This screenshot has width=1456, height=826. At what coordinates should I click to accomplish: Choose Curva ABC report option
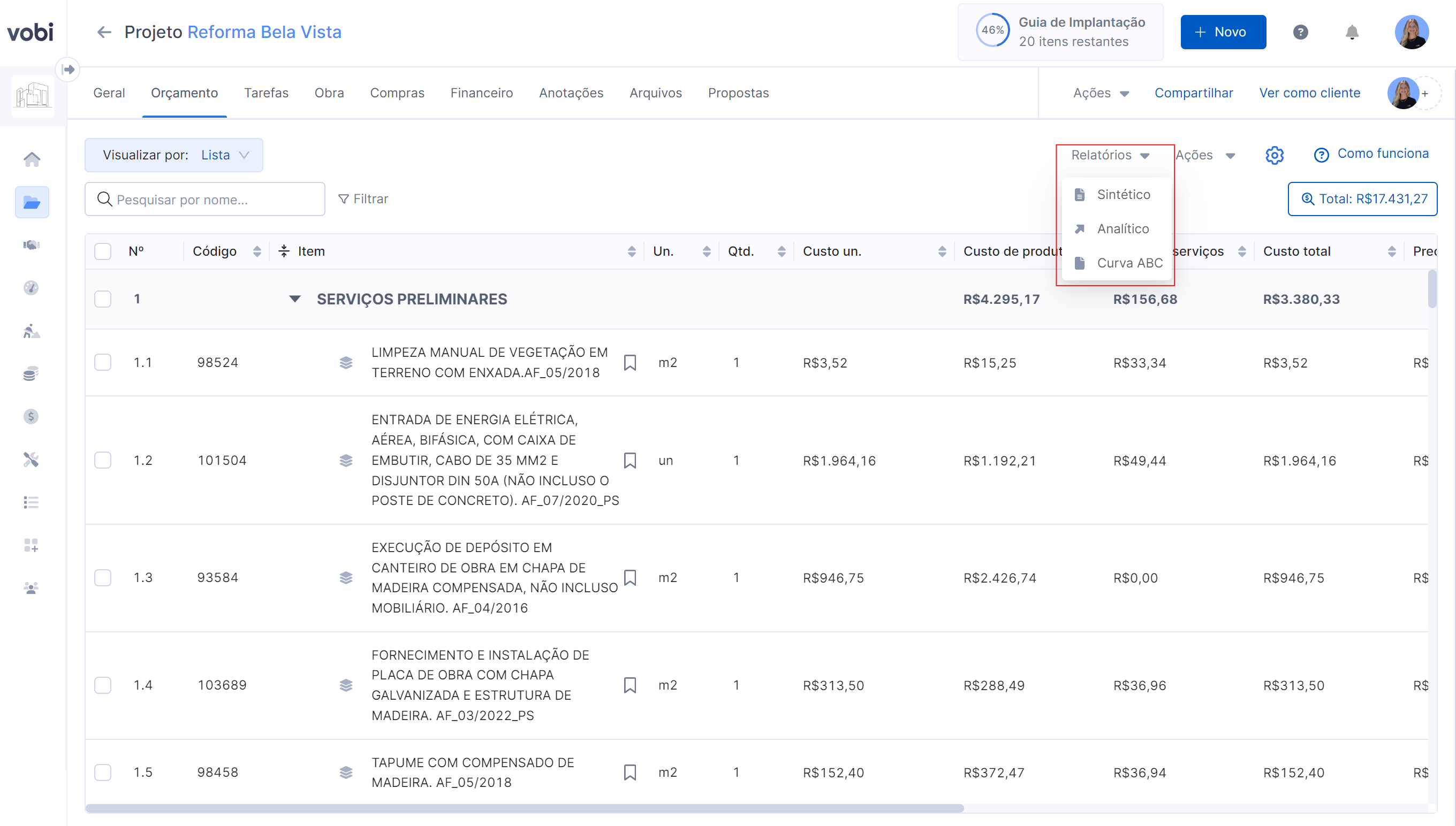pyautogui.click(x=1129, y=263)
